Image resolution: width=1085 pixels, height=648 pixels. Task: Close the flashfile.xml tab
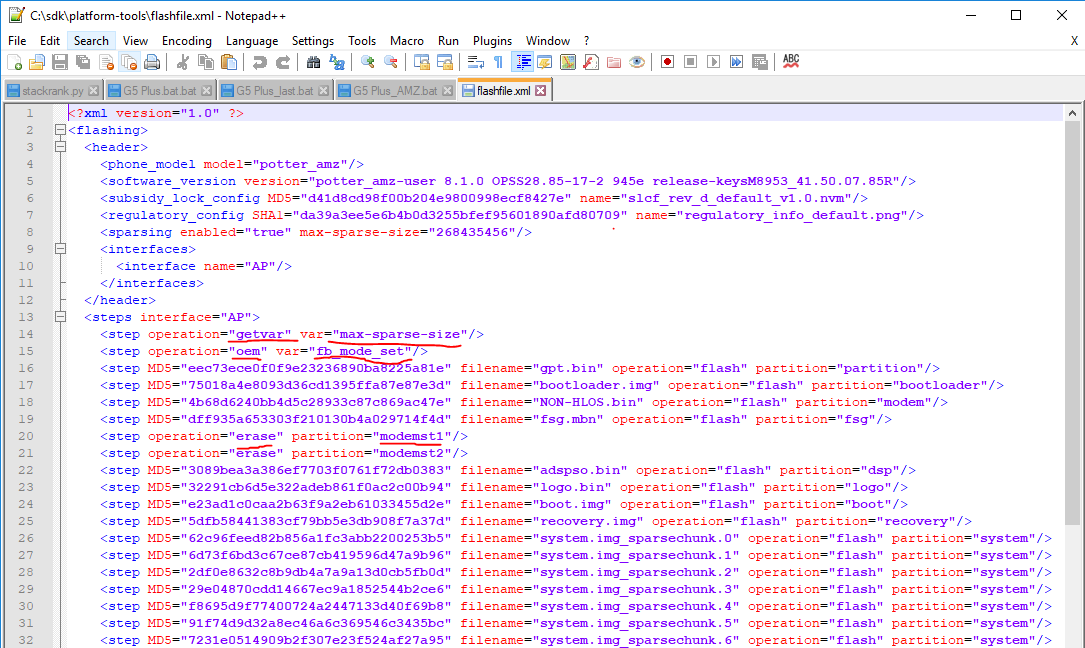pyautogui.click(x=540, y=91)
